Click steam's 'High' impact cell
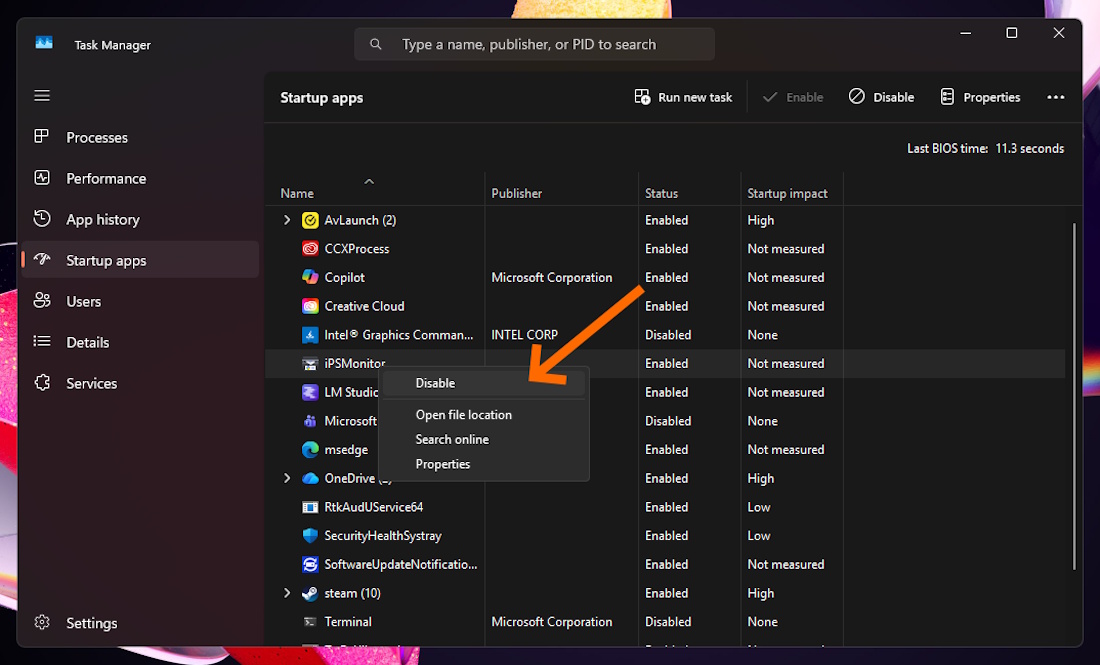 pyautogui.click(x=760, y=593)
